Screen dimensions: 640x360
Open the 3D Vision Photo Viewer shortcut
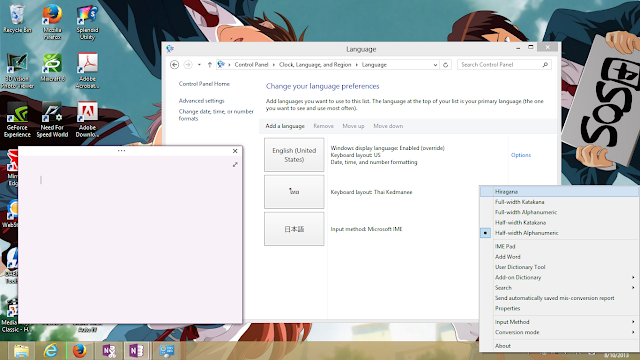tap(17, 70)
